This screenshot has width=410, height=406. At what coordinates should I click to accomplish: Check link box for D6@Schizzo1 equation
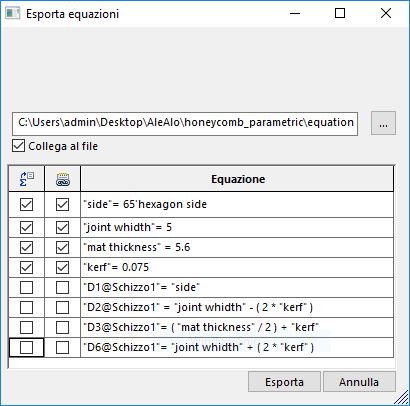pos(62,348)
